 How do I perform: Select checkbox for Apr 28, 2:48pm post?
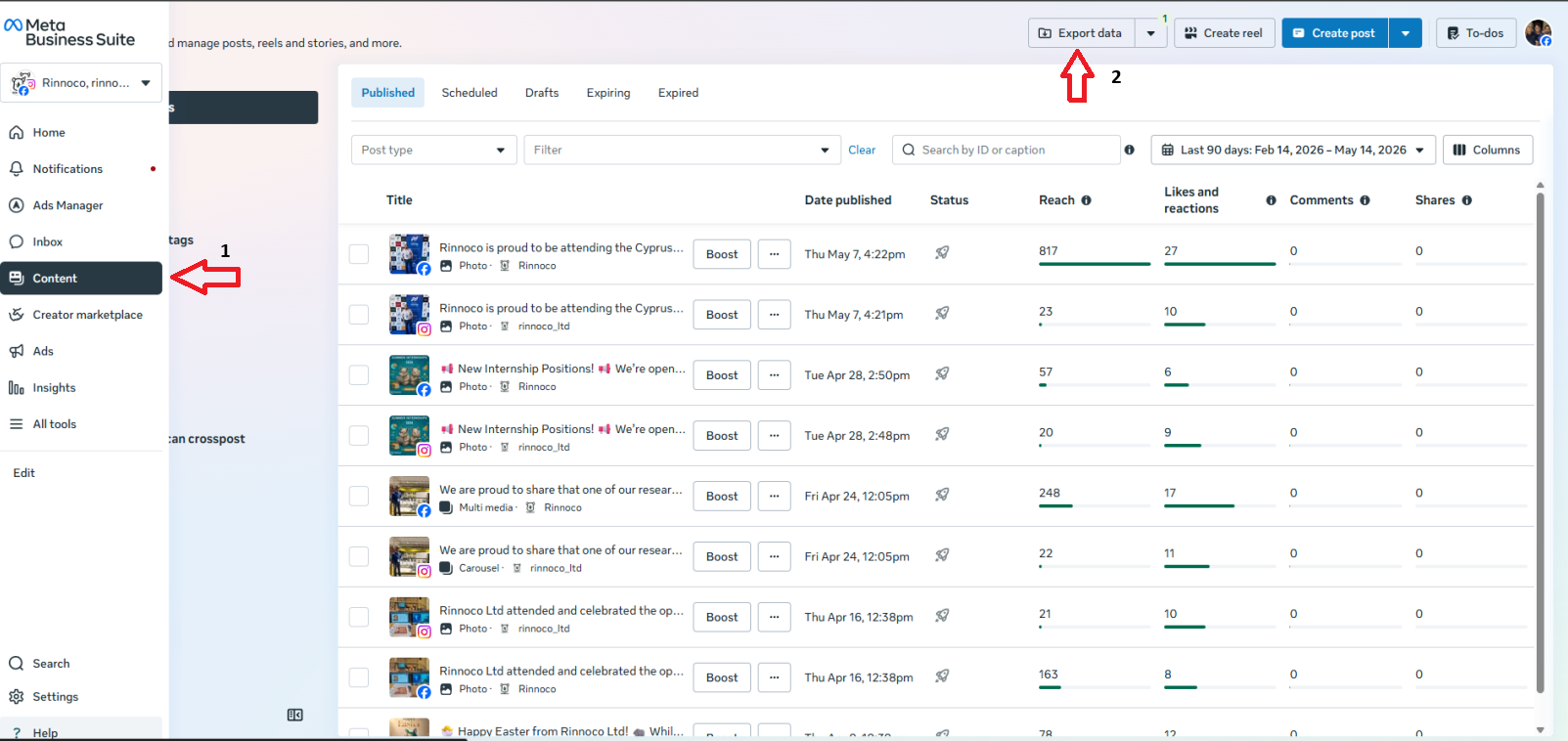pos(359,436)
